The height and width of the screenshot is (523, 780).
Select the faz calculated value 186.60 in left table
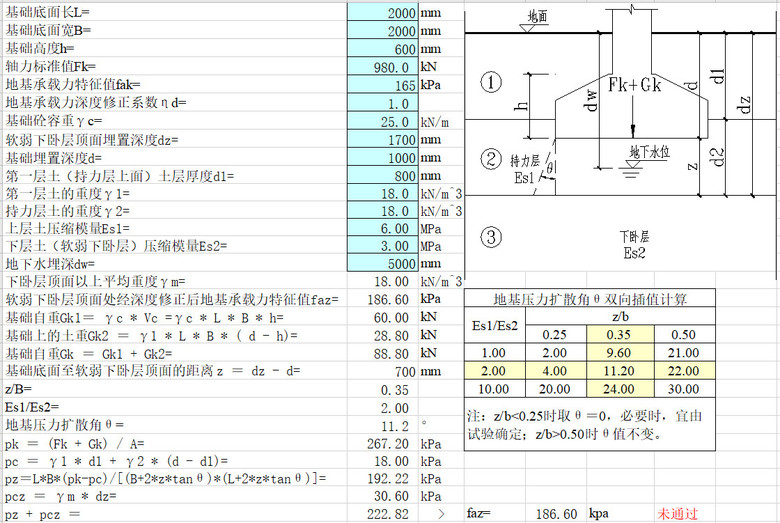tap(381, 299)
